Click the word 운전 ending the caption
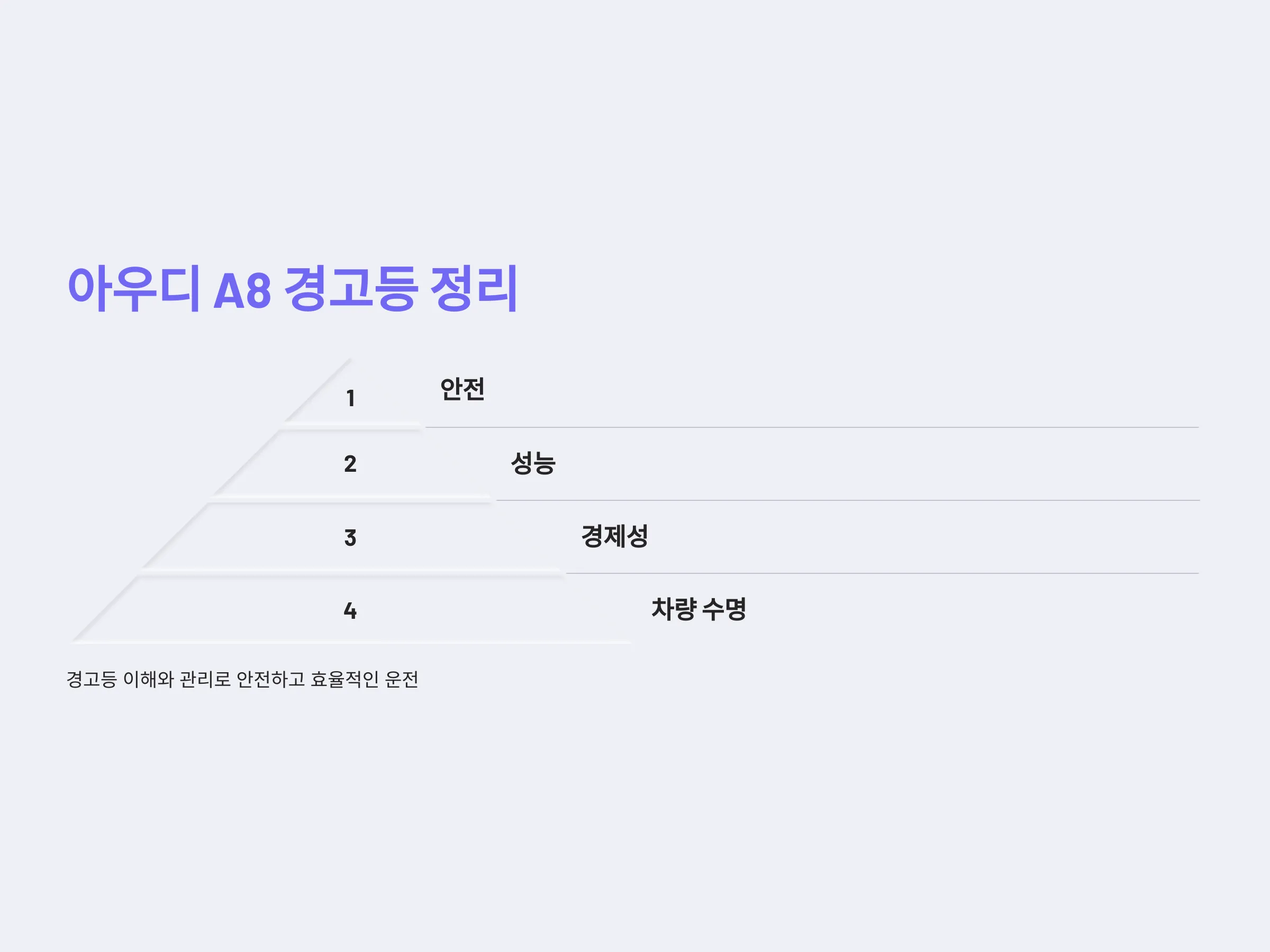The width and height of the screenshot is (1270, 952). 402,680
